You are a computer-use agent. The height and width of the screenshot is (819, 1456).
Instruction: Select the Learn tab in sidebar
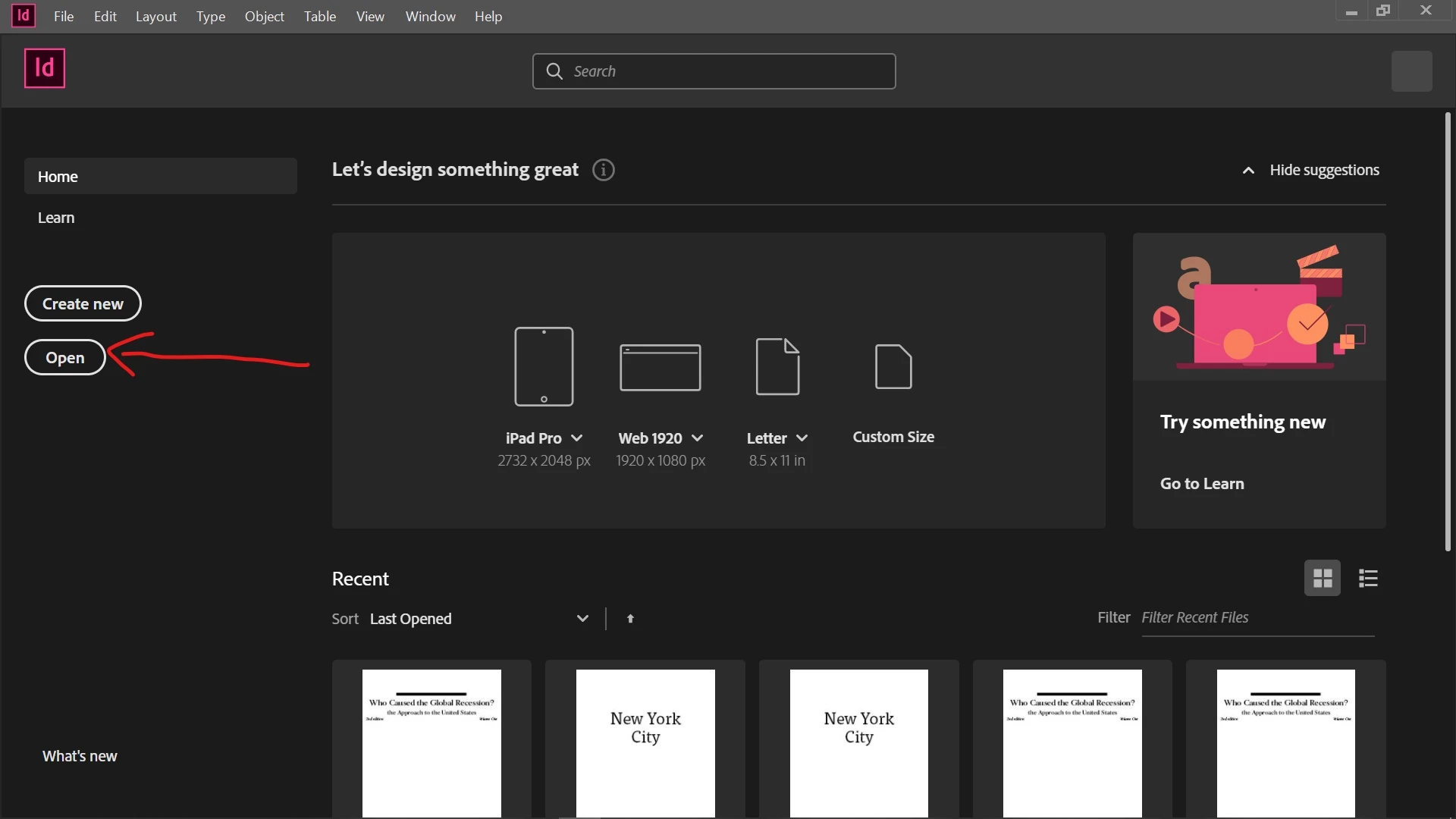(x=56, y=218)
